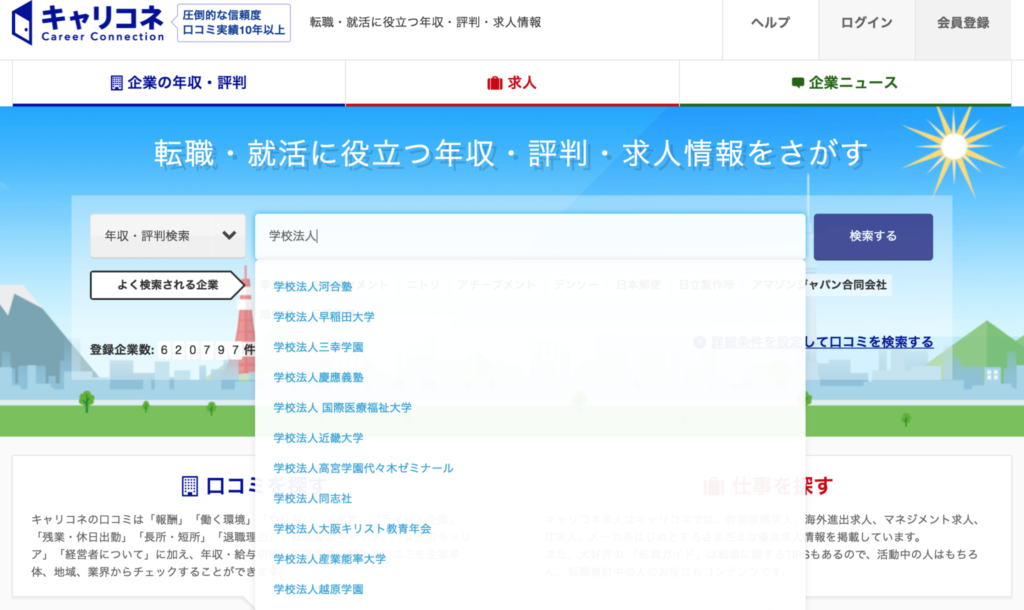Screen dimensions: 1024x610
Task: Select suggestion 学校法人高宮学園代々木ゼミナール
Action: (363, 468)
